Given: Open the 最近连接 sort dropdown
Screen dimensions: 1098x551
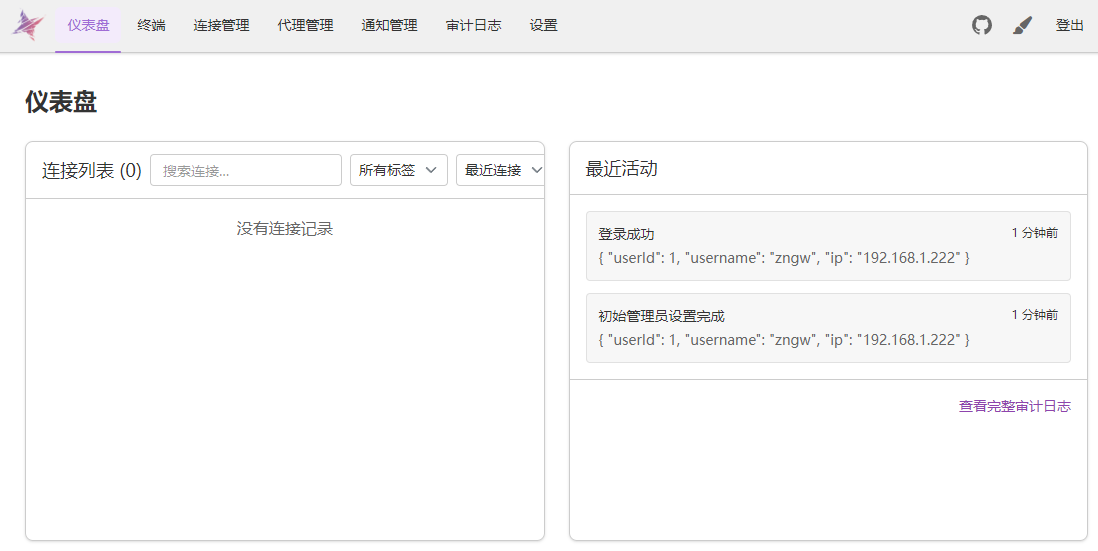Looking at the screenshot, I should pos(500,170).
